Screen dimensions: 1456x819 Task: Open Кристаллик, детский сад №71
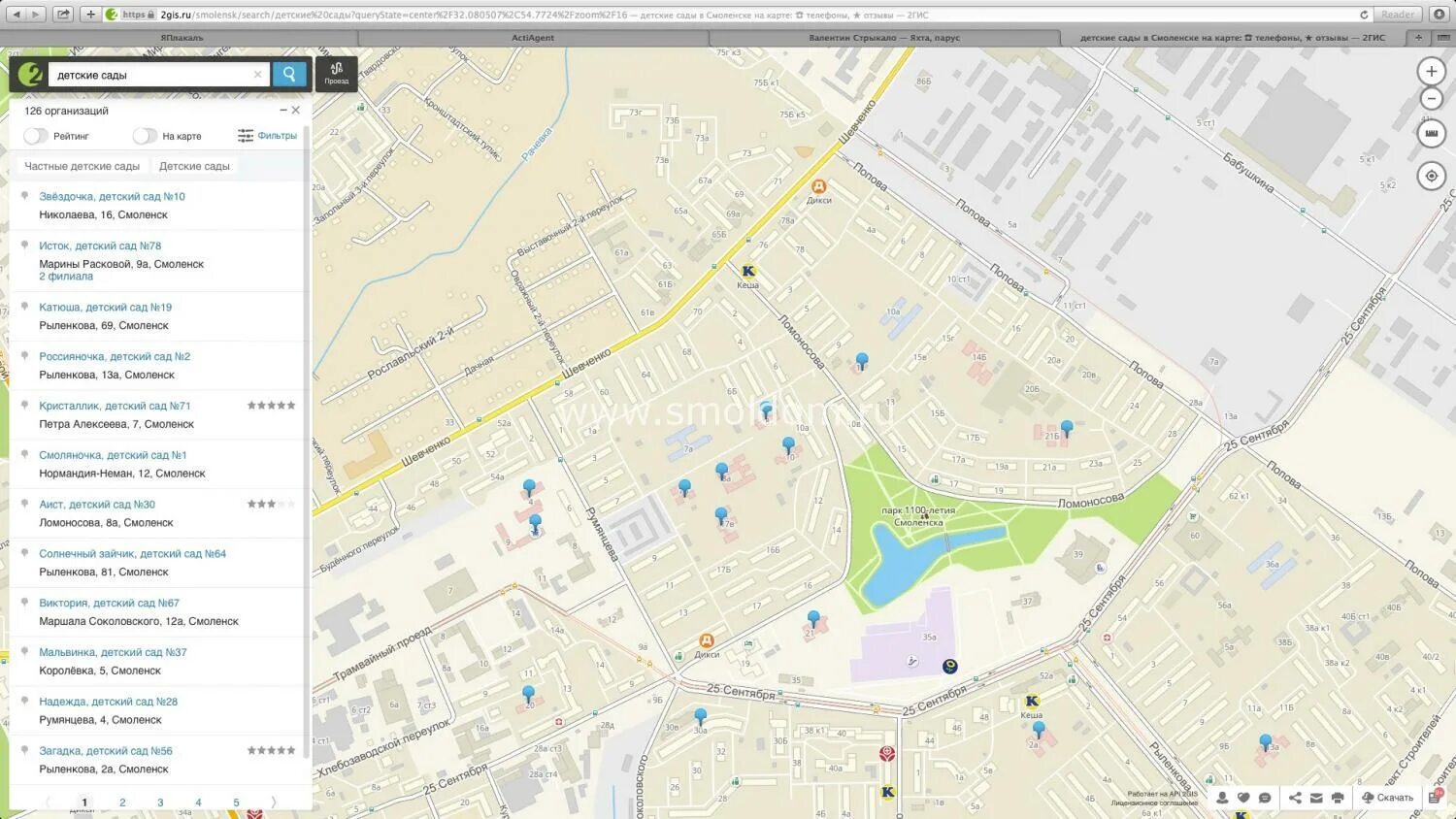[x=115, y=406]
